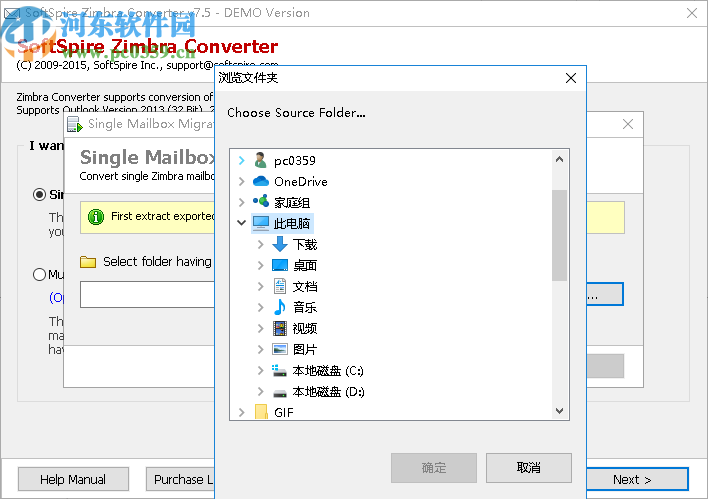
Task: Click the 家庭组 homegroup icon
Action: pos(261,202)
